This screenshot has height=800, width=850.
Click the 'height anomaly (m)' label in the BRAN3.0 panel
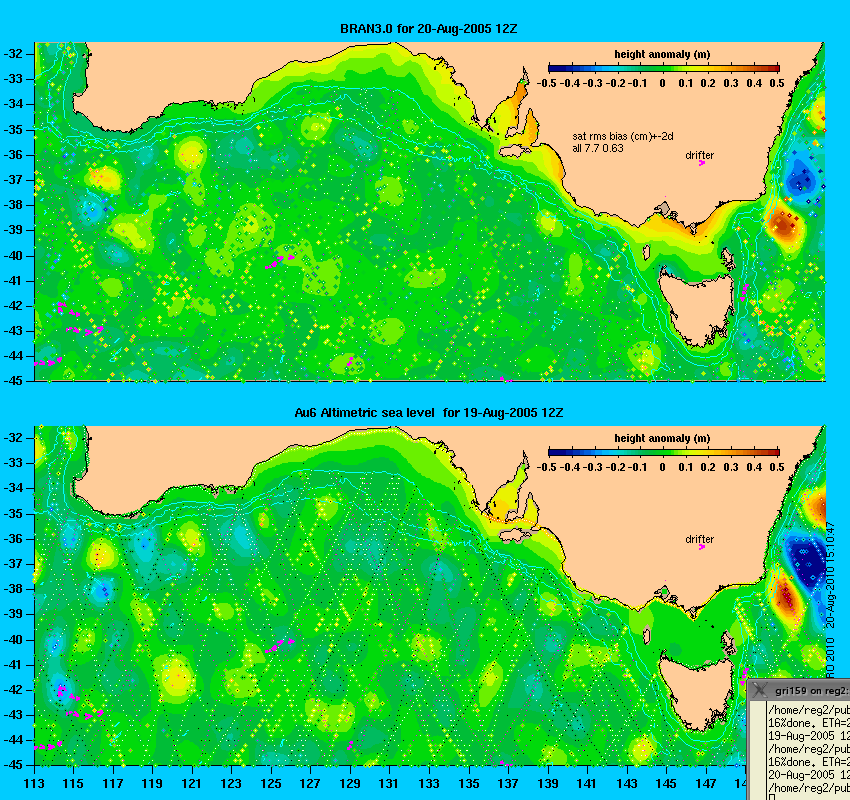coord(662,54)
